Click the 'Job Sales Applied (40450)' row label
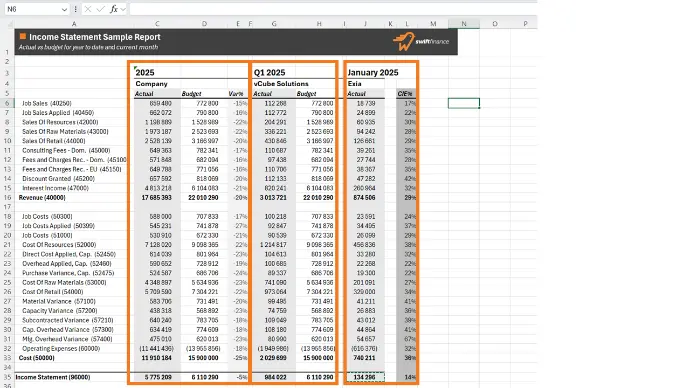The height and width of the screenshot is (388, 690). coord(58,113)
